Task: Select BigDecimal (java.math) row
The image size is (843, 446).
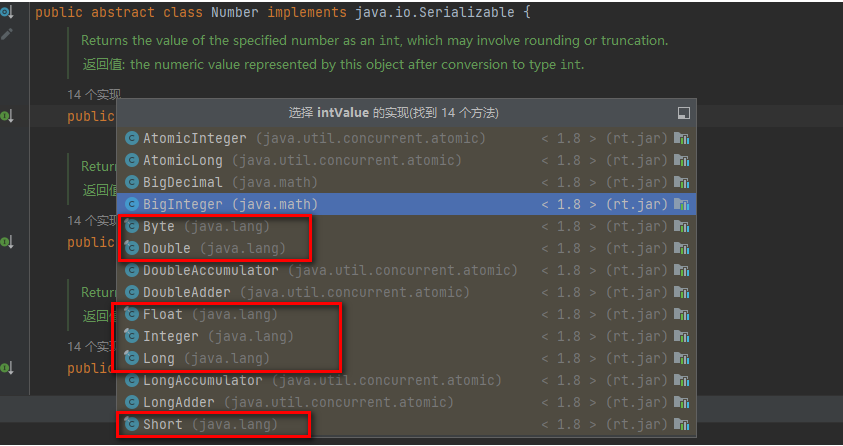Action: click(406, 182)
